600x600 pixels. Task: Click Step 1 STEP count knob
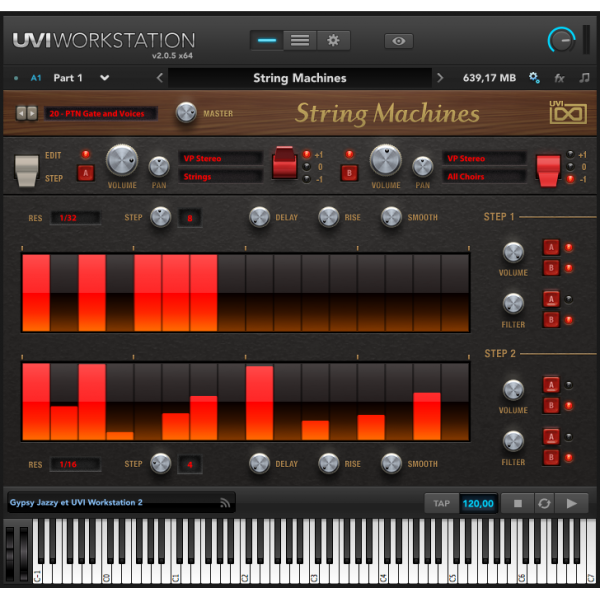tap(160, 217)
